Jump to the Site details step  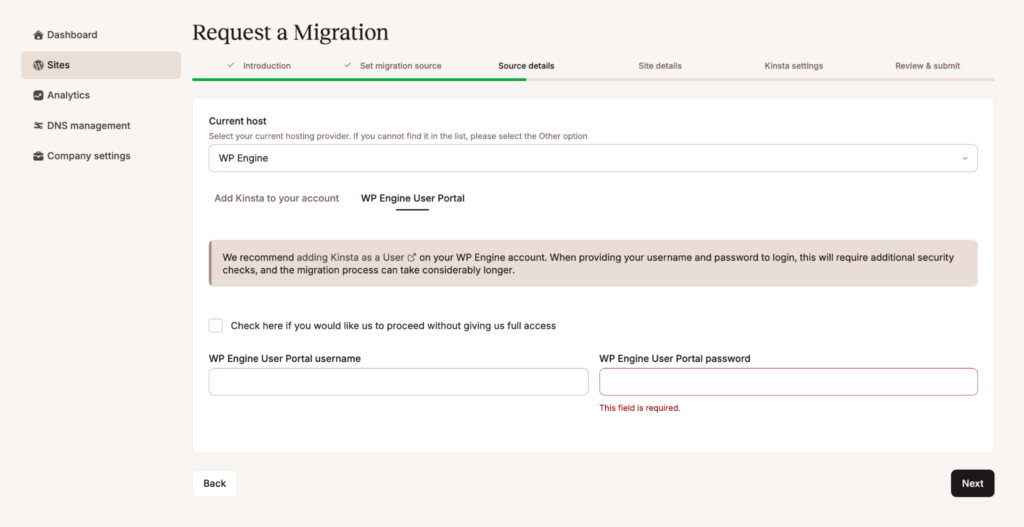[x=660, y=66]
